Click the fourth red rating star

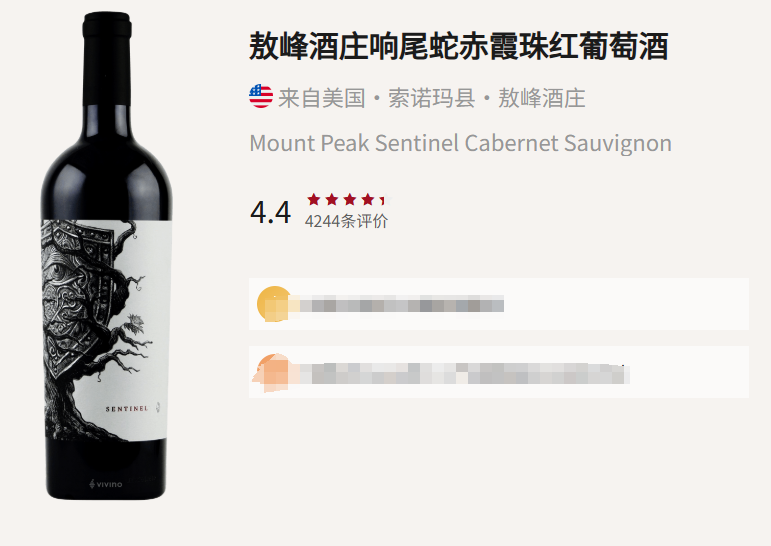368,200
